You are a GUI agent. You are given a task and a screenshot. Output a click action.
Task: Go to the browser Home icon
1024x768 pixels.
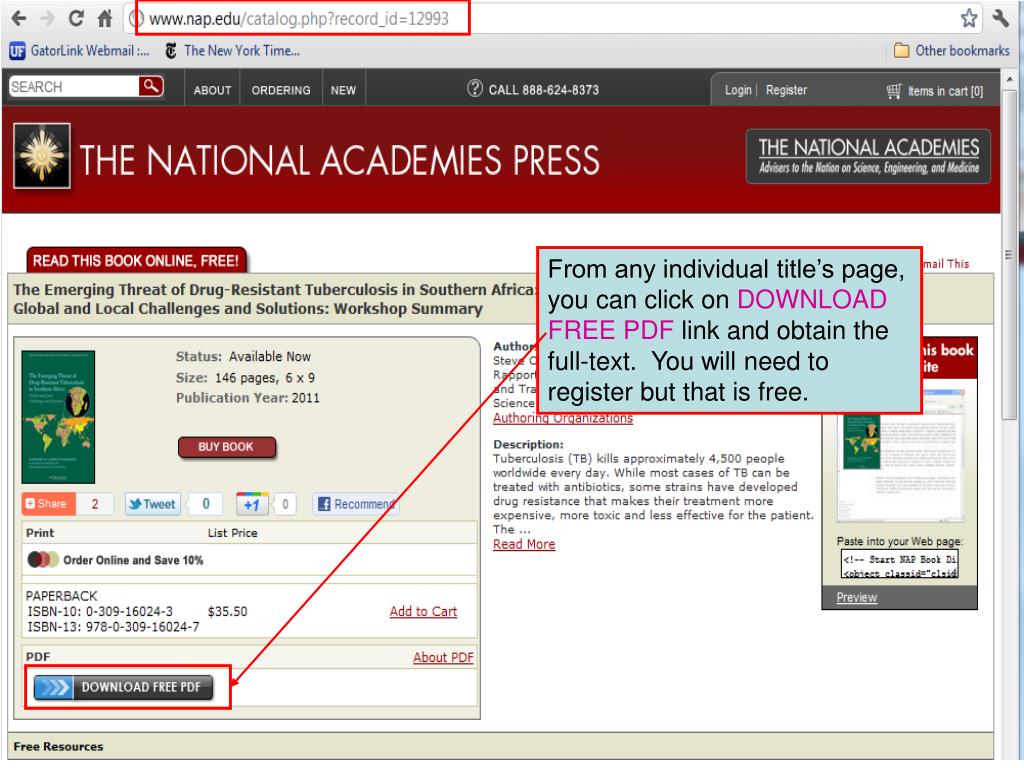pos(104,18)
